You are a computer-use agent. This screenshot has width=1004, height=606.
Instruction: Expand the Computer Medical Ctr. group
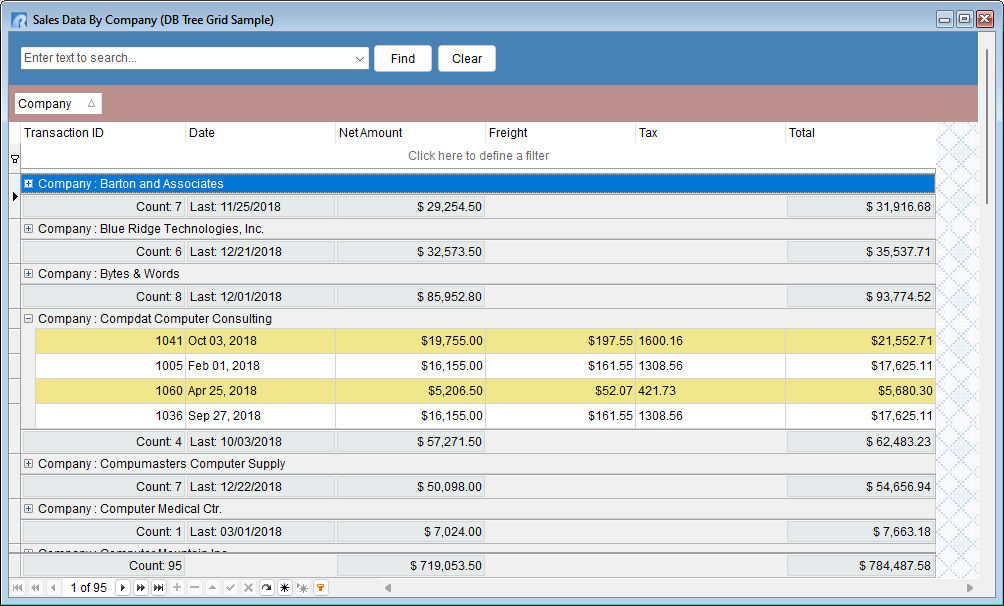click(x=28, y=509)
